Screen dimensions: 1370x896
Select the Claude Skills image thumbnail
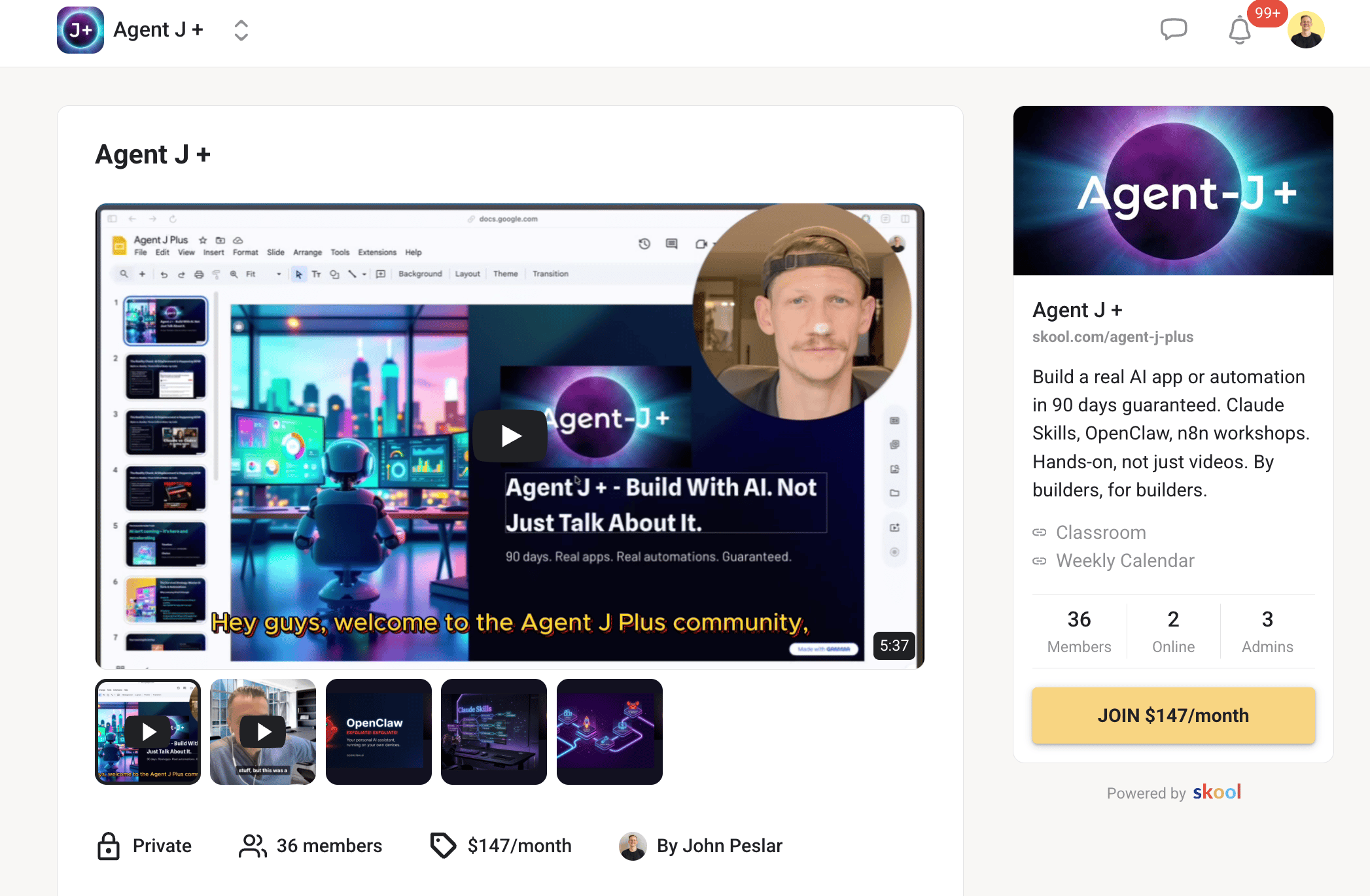(x=493, y=731)
